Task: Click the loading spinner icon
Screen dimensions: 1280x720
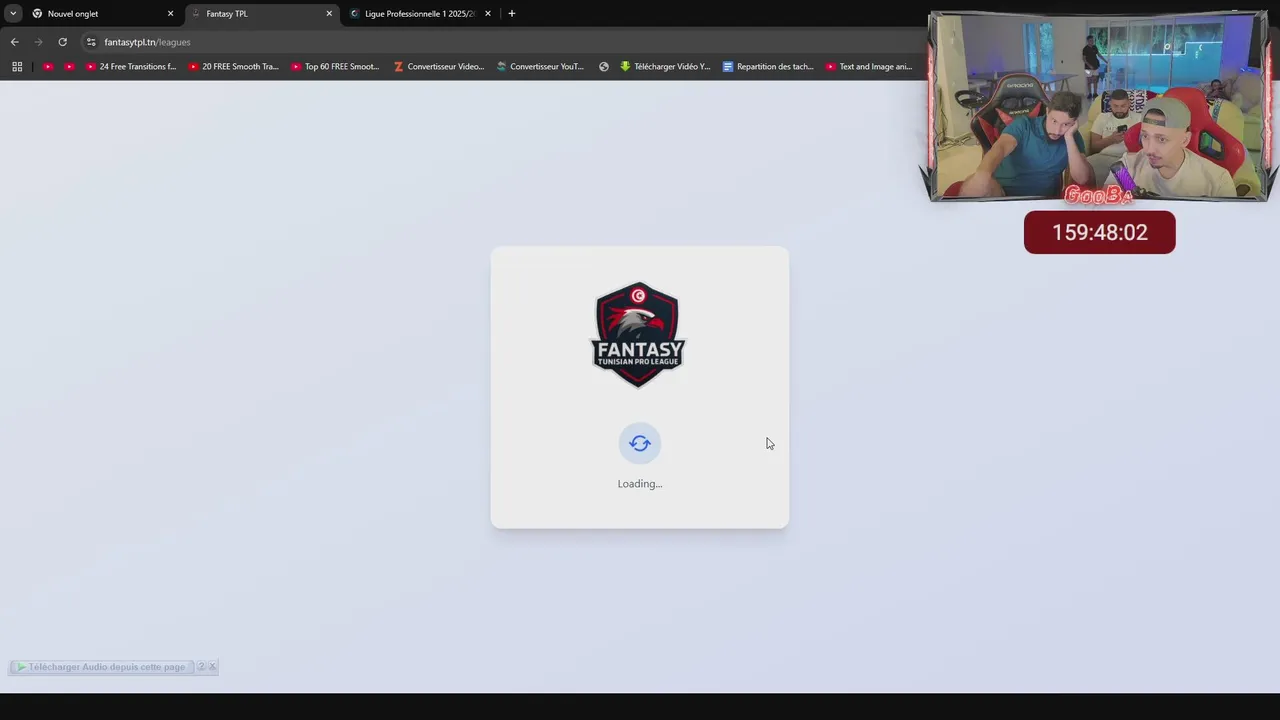Action: (x=640, y=443)
